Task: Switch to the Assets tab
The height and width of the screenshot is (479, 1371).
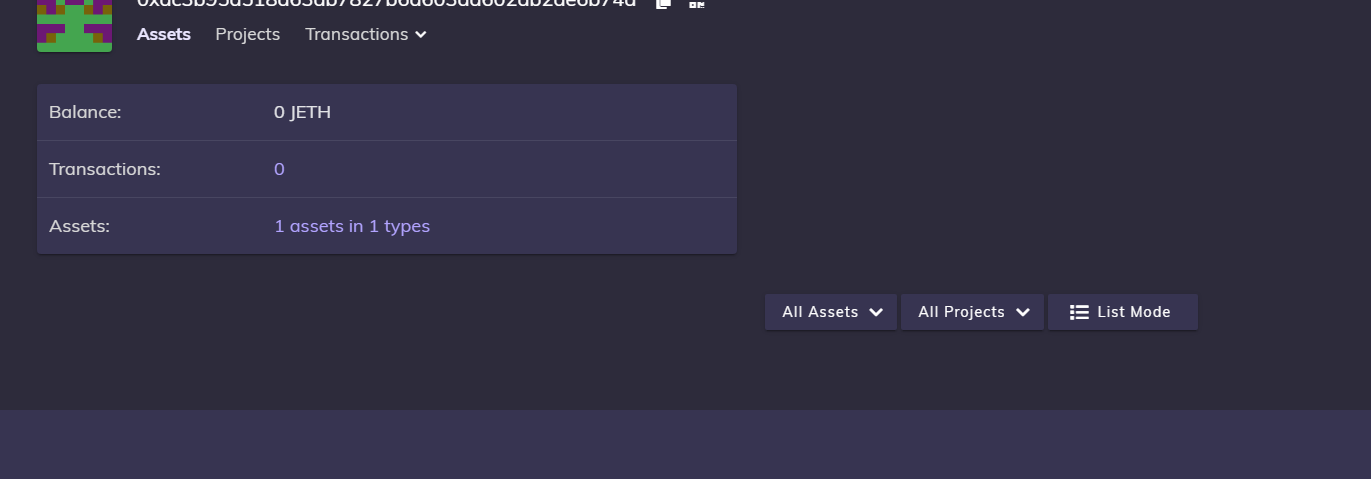Action: point(164,34)
